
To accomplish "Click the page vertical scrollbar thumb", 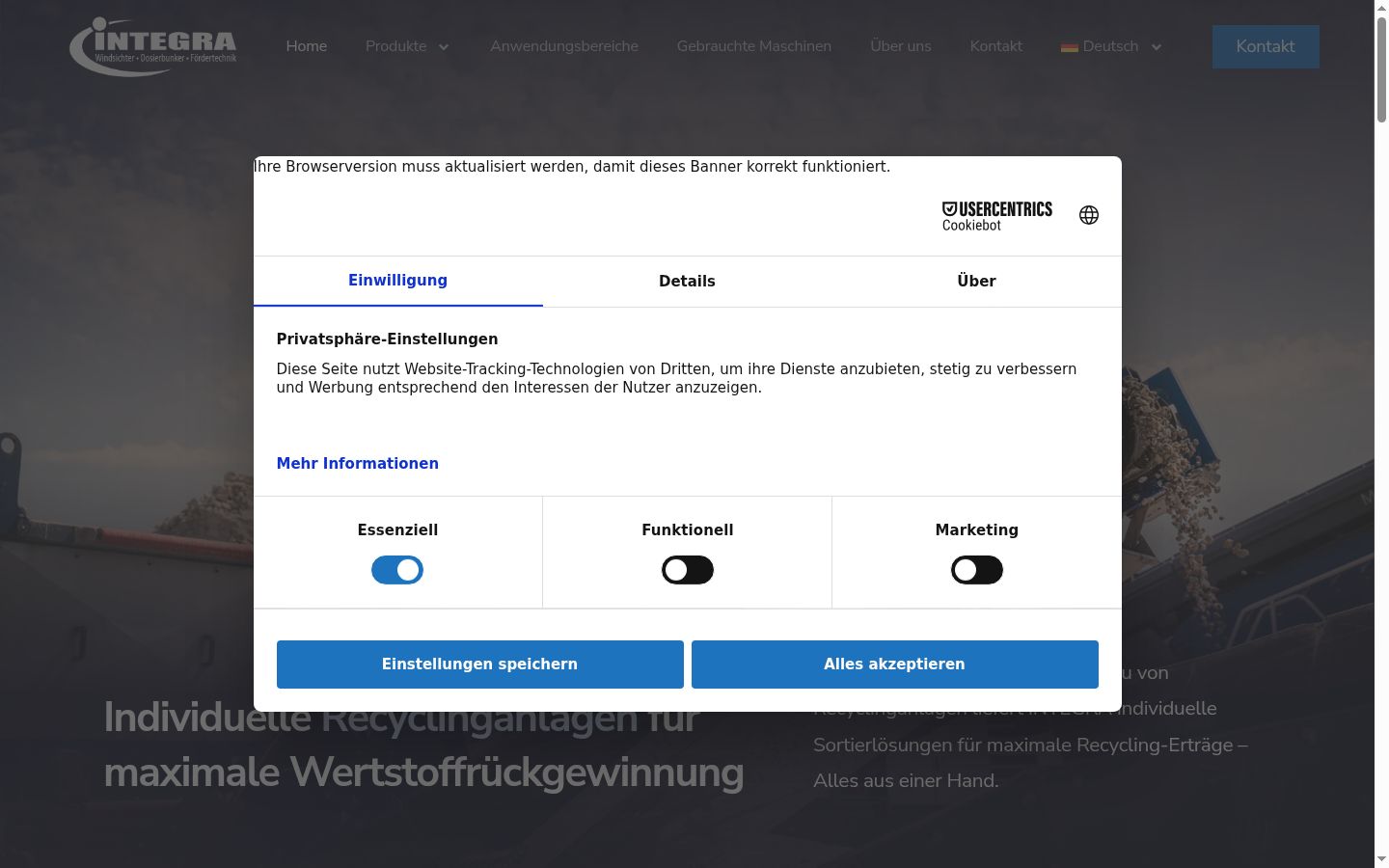I will click(1381, 68).
